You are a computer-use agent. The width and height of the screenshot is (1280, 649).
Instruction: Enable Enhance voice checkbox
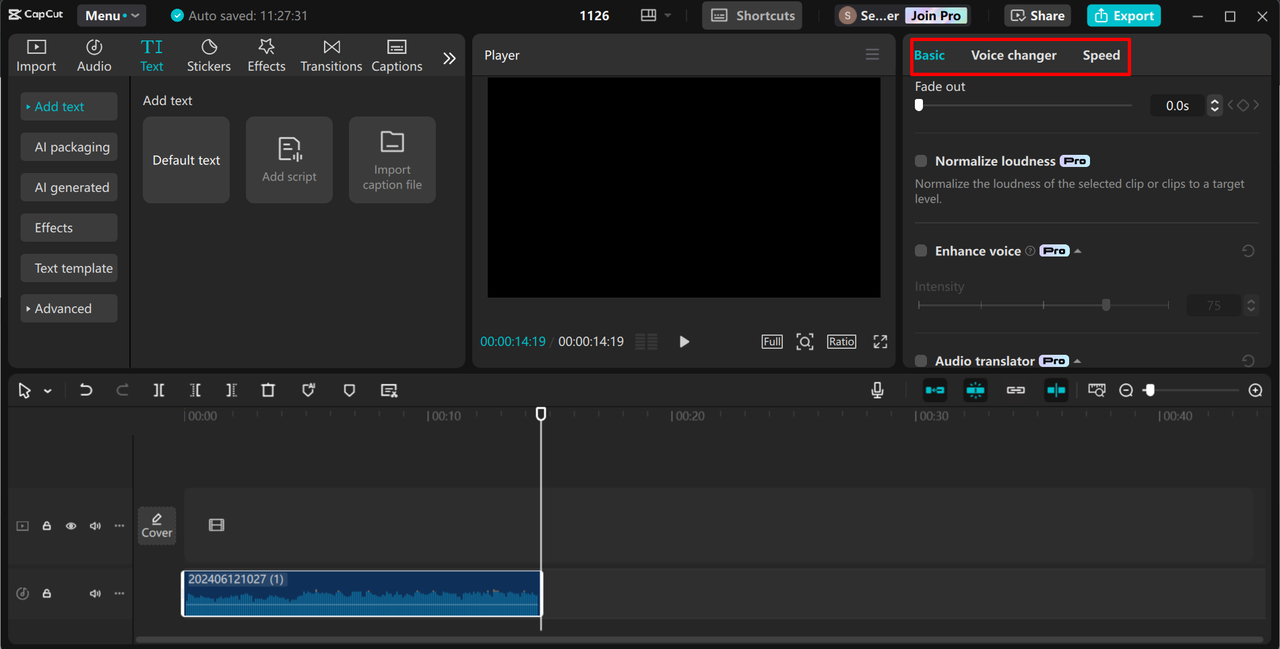pyautogui.click(x=921, y=251)
